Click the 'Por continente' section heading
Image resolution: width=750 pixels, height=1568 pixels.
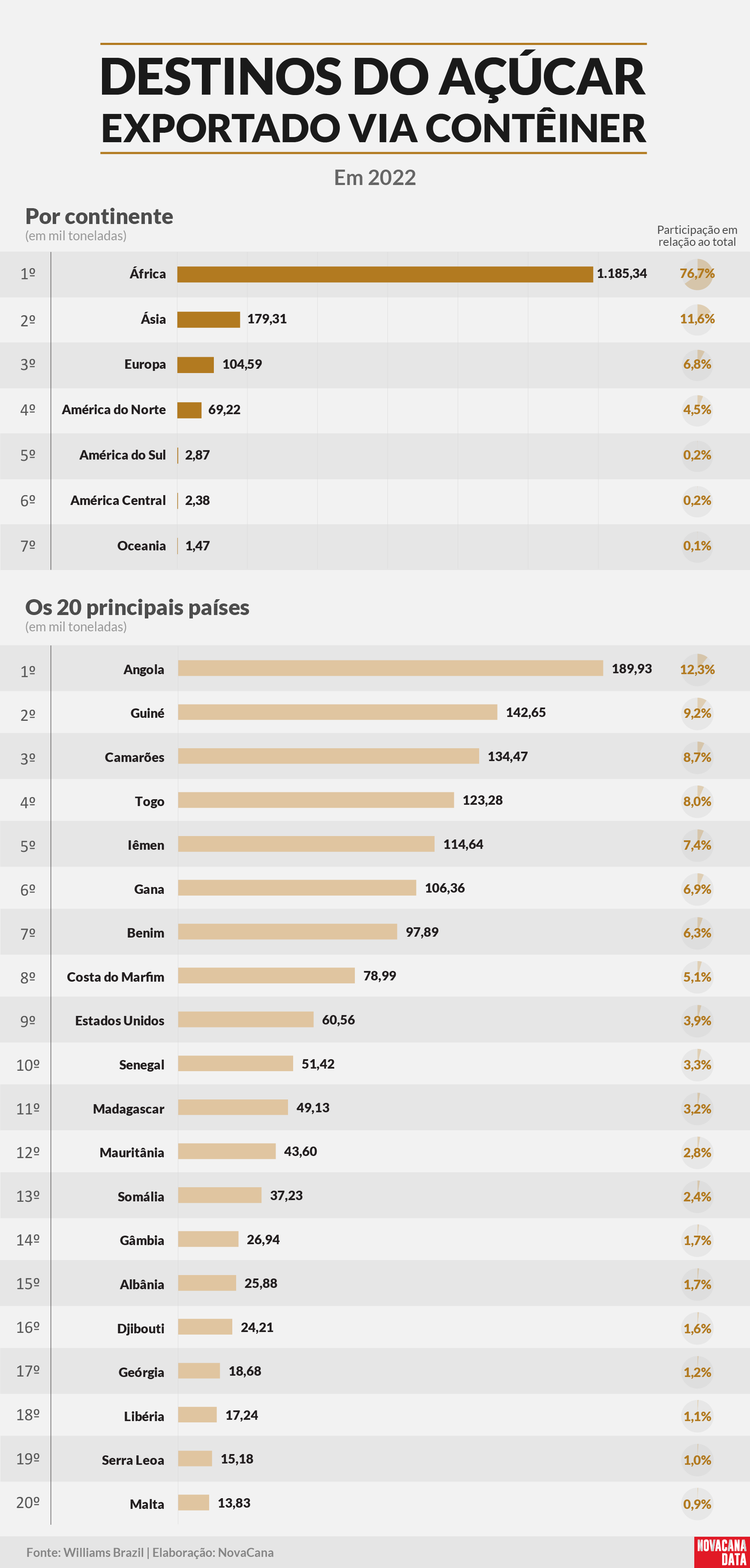tap(99, 216)
